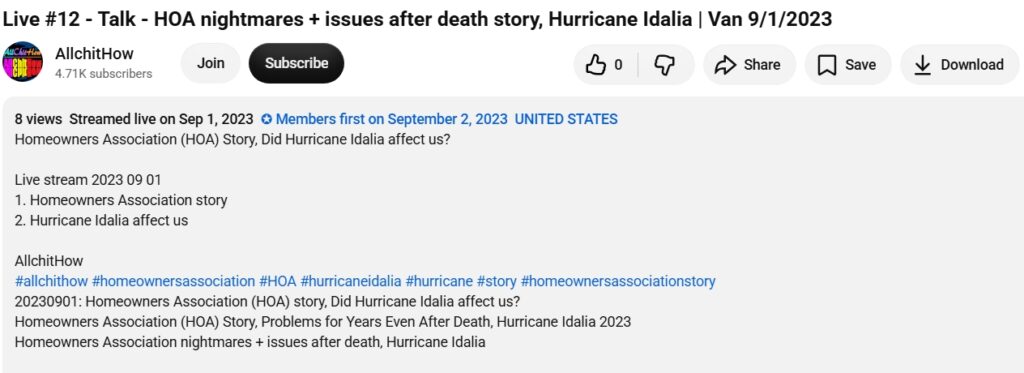The image size is (1024, 373).
Task: Click Members first on September 2 link
Action: coord(391,120)
